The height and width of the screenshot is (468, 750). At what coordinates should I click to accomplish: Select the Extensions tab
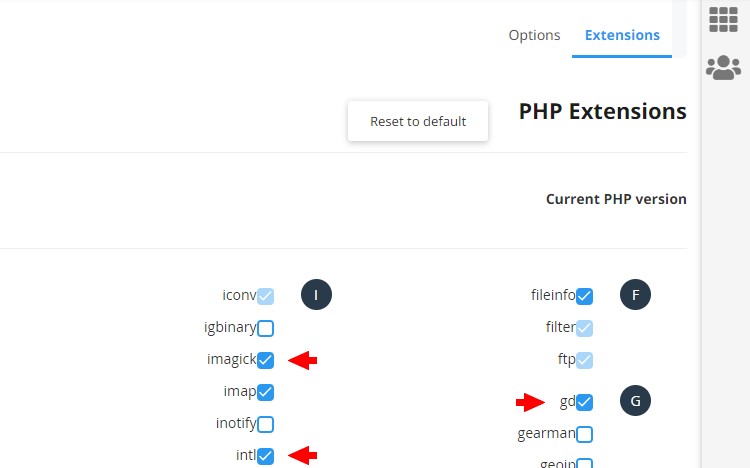(622, 35)
